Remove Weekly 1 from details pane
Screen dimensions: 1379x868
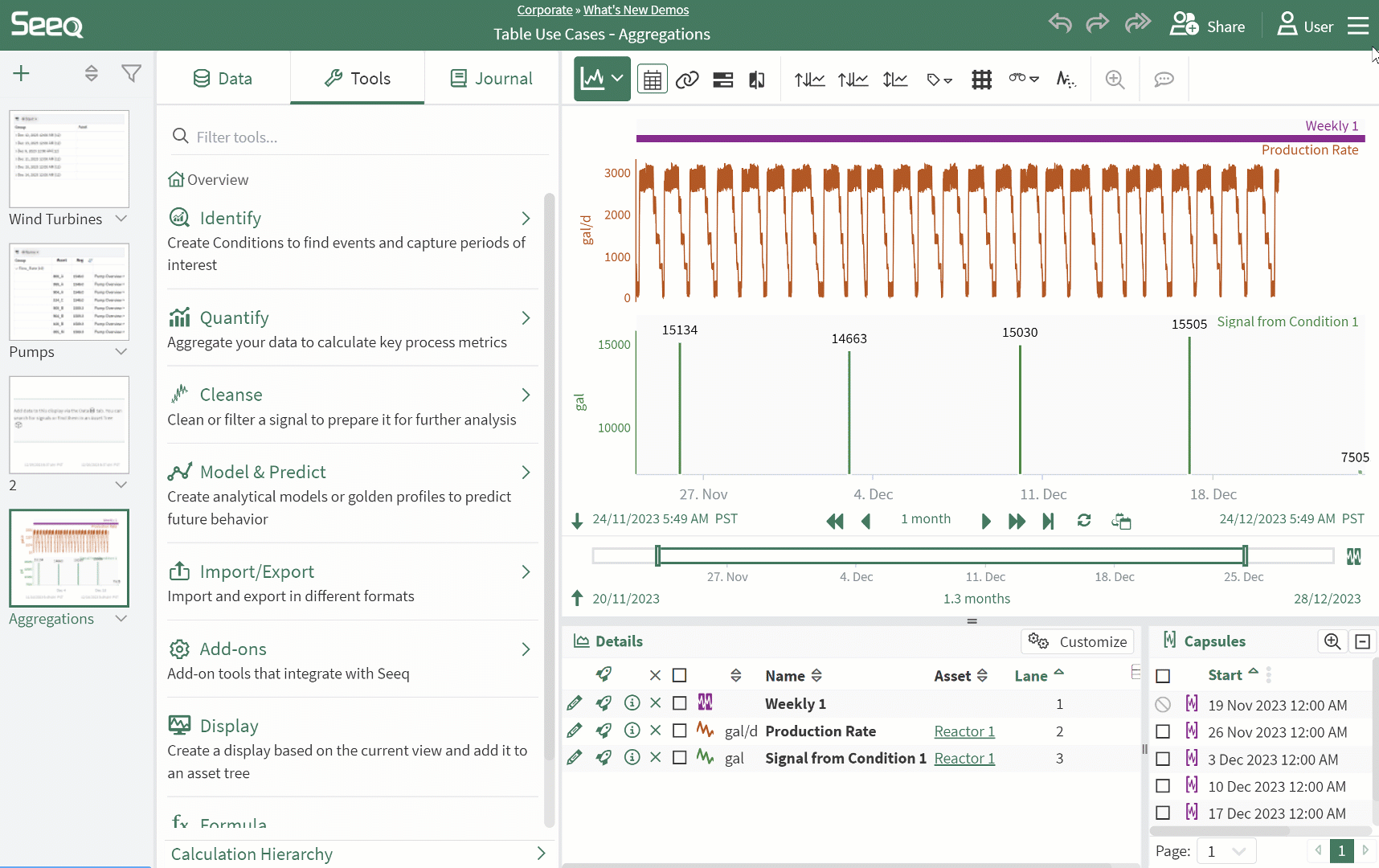tap(656, 703)
